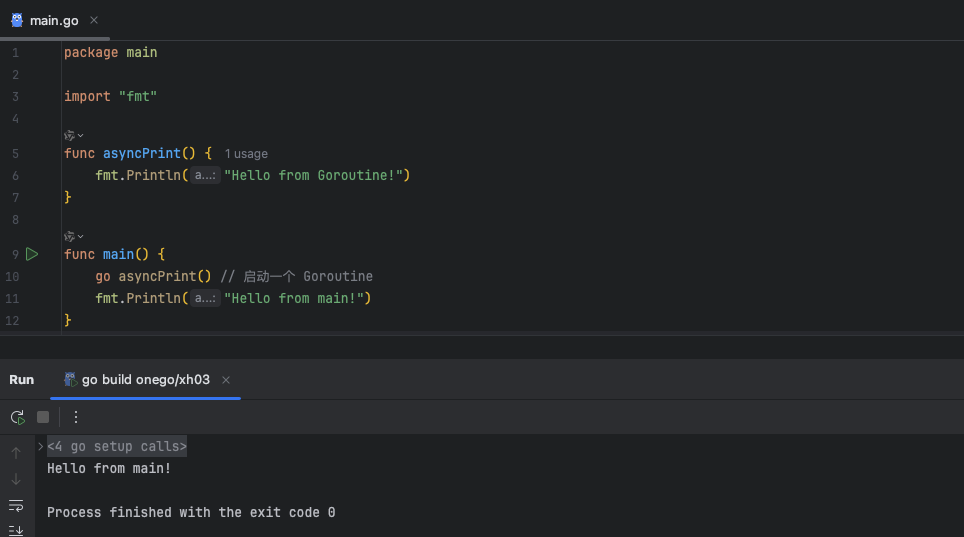This screenshot has width=964, height=537.
Task: Click go asyncPrint() call on line 10
Action: point(153,276)
